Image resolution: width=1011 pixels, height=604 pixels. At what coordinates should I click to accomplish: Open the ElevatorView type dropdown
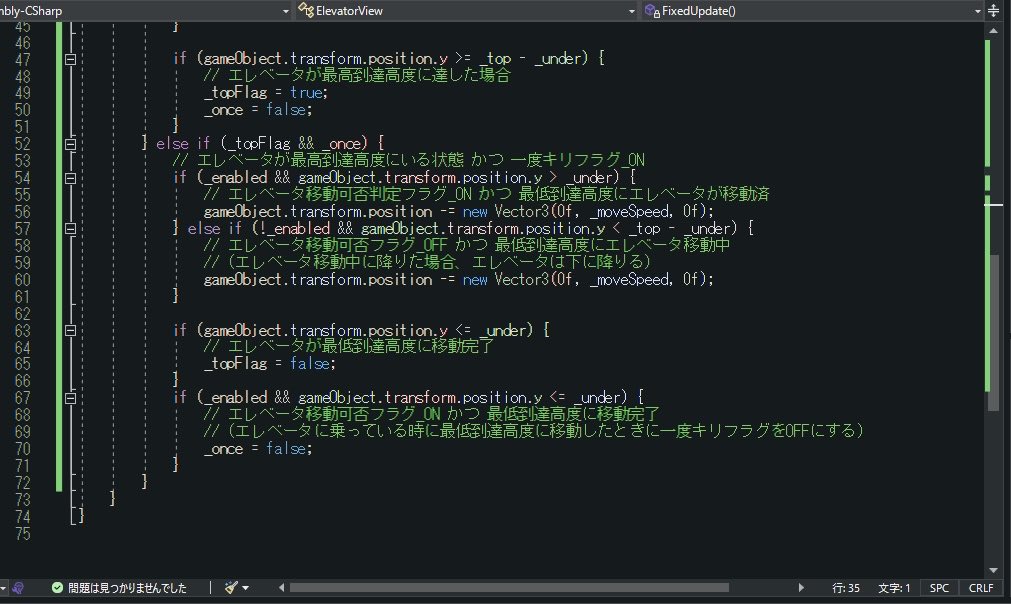coord(632,11)
